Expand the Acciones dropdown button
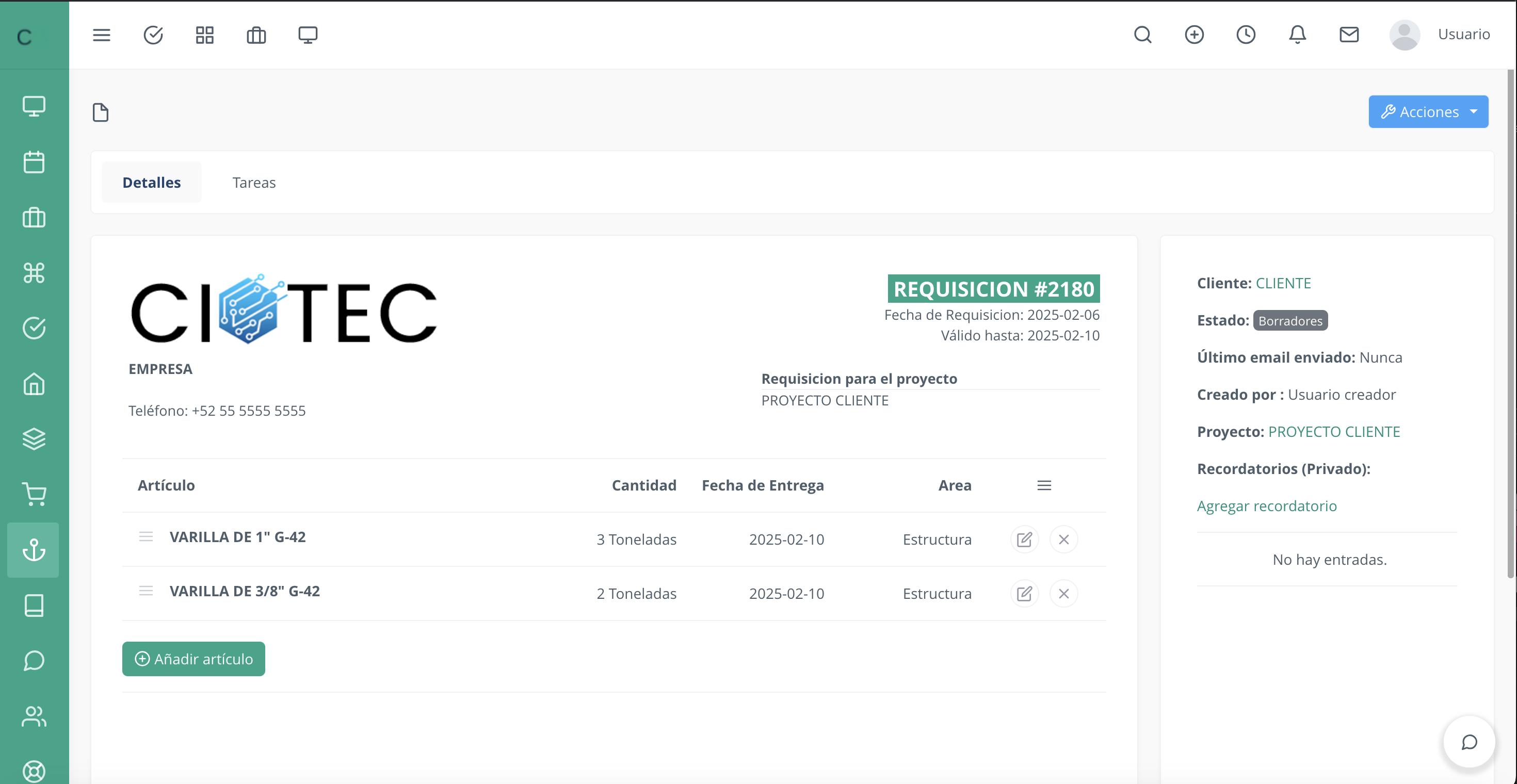 (x=1428, y=112)
